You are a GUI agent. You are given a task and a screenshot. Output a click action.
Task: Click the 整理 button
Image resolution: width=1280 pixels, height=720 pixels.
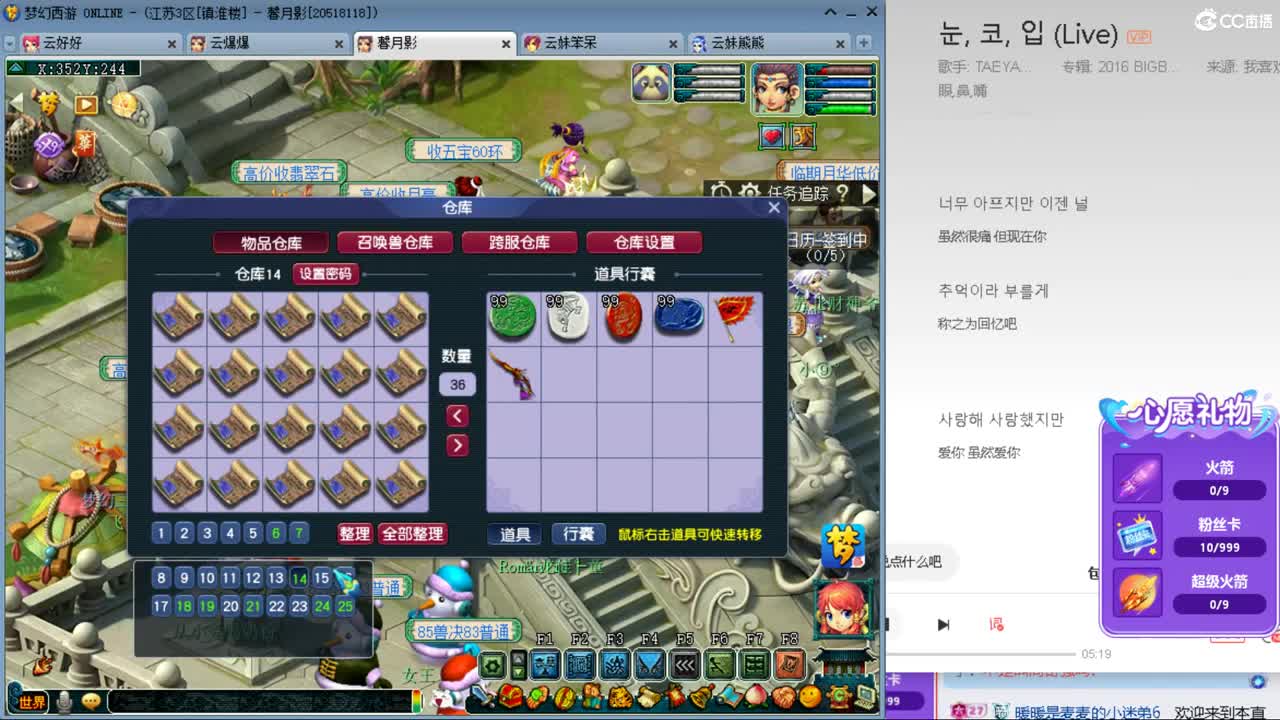pyautogui.click(x=354, y=534)
